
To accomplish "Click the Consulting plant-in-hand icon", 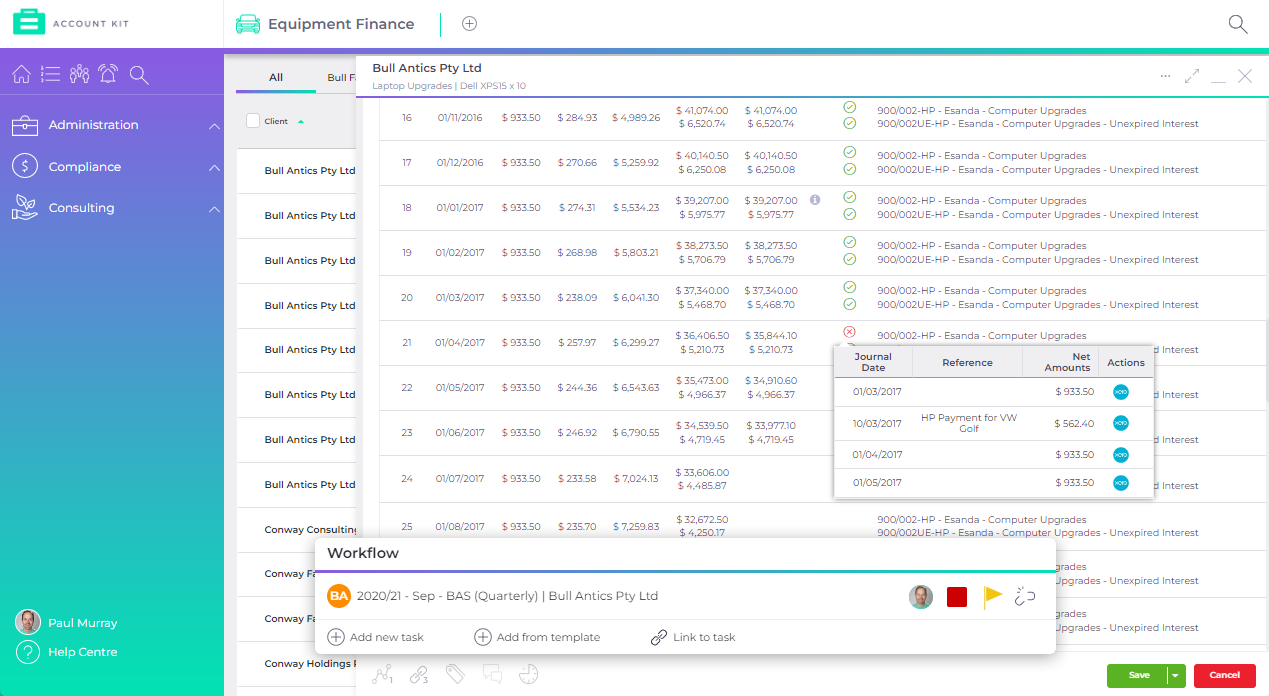I will (25, 207).
